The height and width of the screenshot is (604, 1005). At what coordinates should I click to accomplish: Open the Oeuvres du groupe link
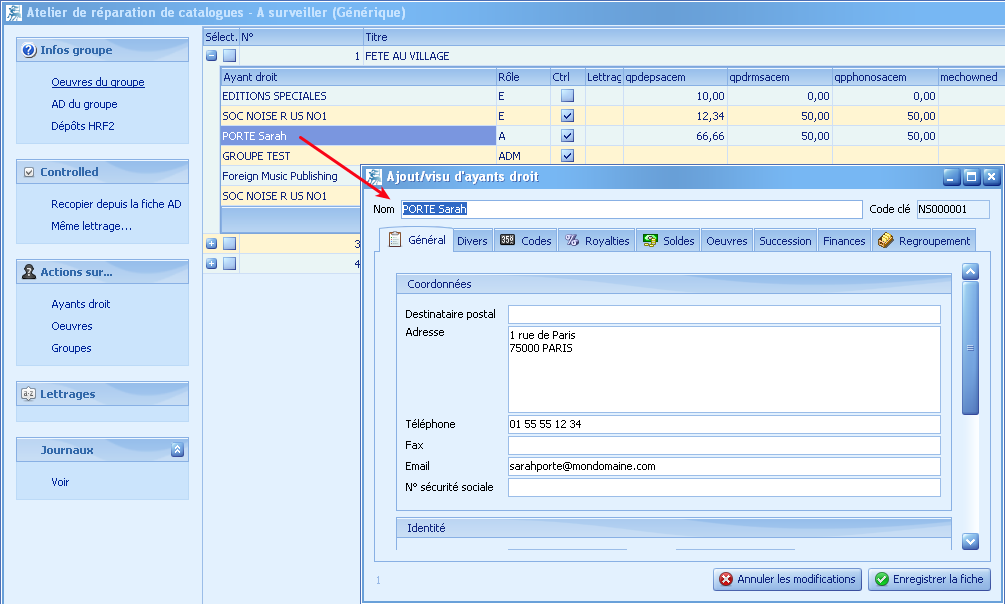[x=98, y=82]
